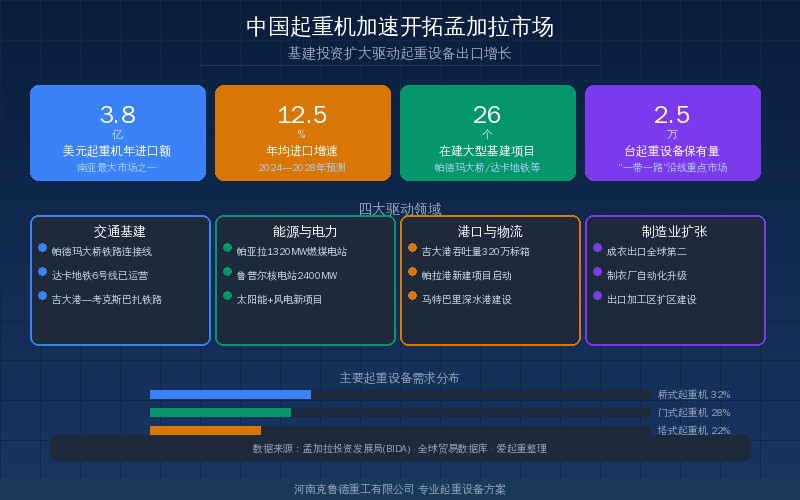Select the item 出口加工区扩区建设
800x500 pixels.
pyautogui.click(x=652, y=299)
